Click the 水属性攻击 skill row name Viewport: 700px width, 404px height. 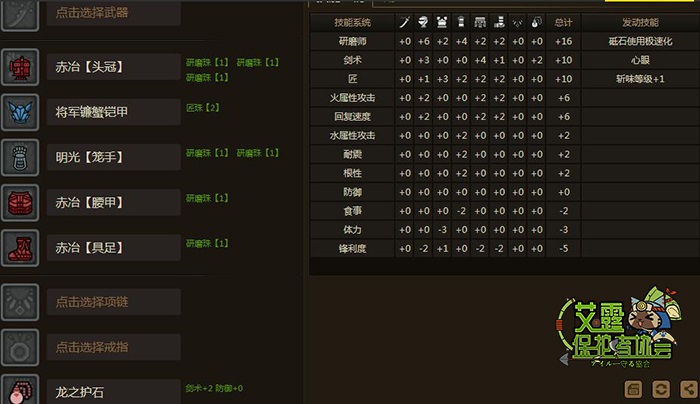(x=352, y=135)
